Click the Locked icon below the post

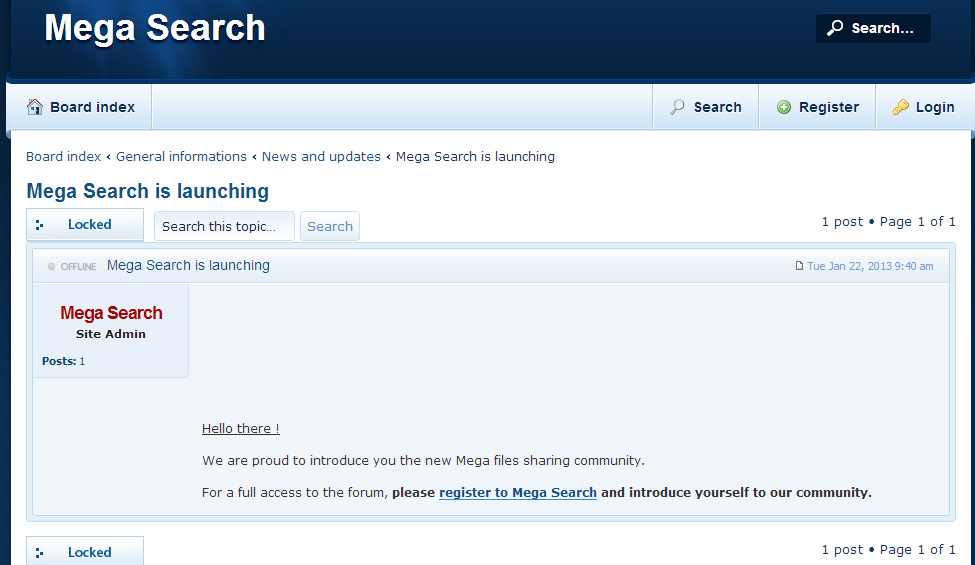[x=39, y=552]
